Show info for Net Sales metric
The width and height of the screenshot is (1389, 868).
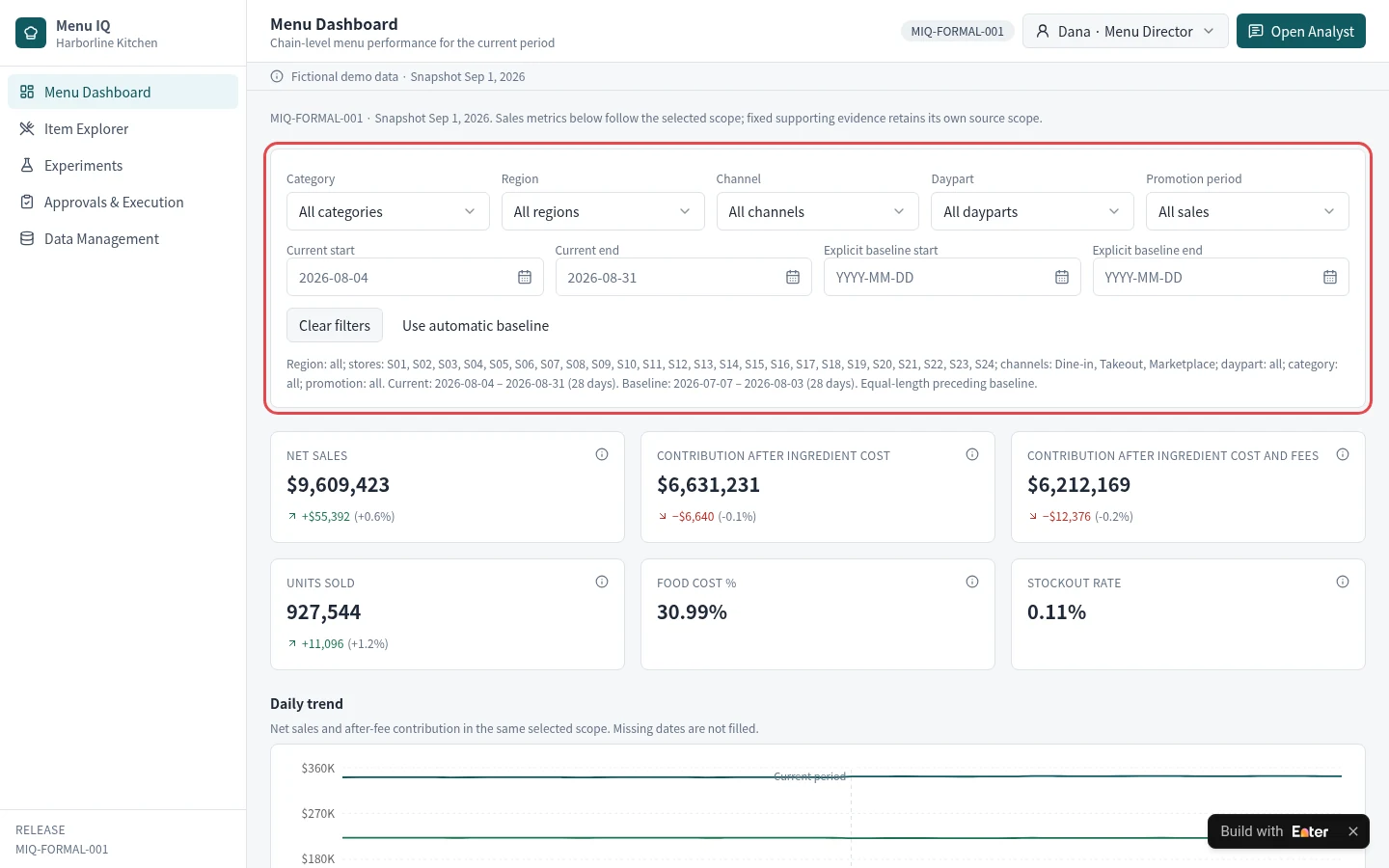coord(602,454)
